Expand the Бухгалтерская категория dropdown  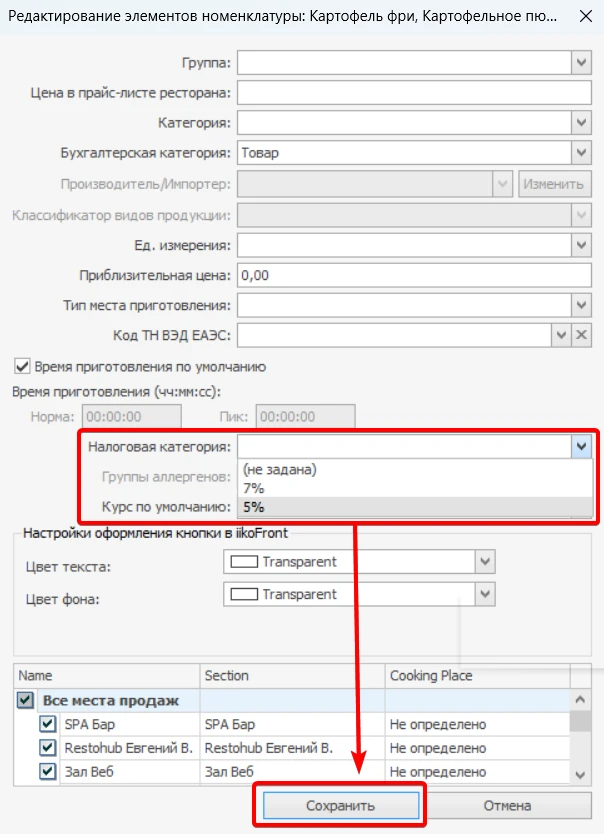coord(581,153)
